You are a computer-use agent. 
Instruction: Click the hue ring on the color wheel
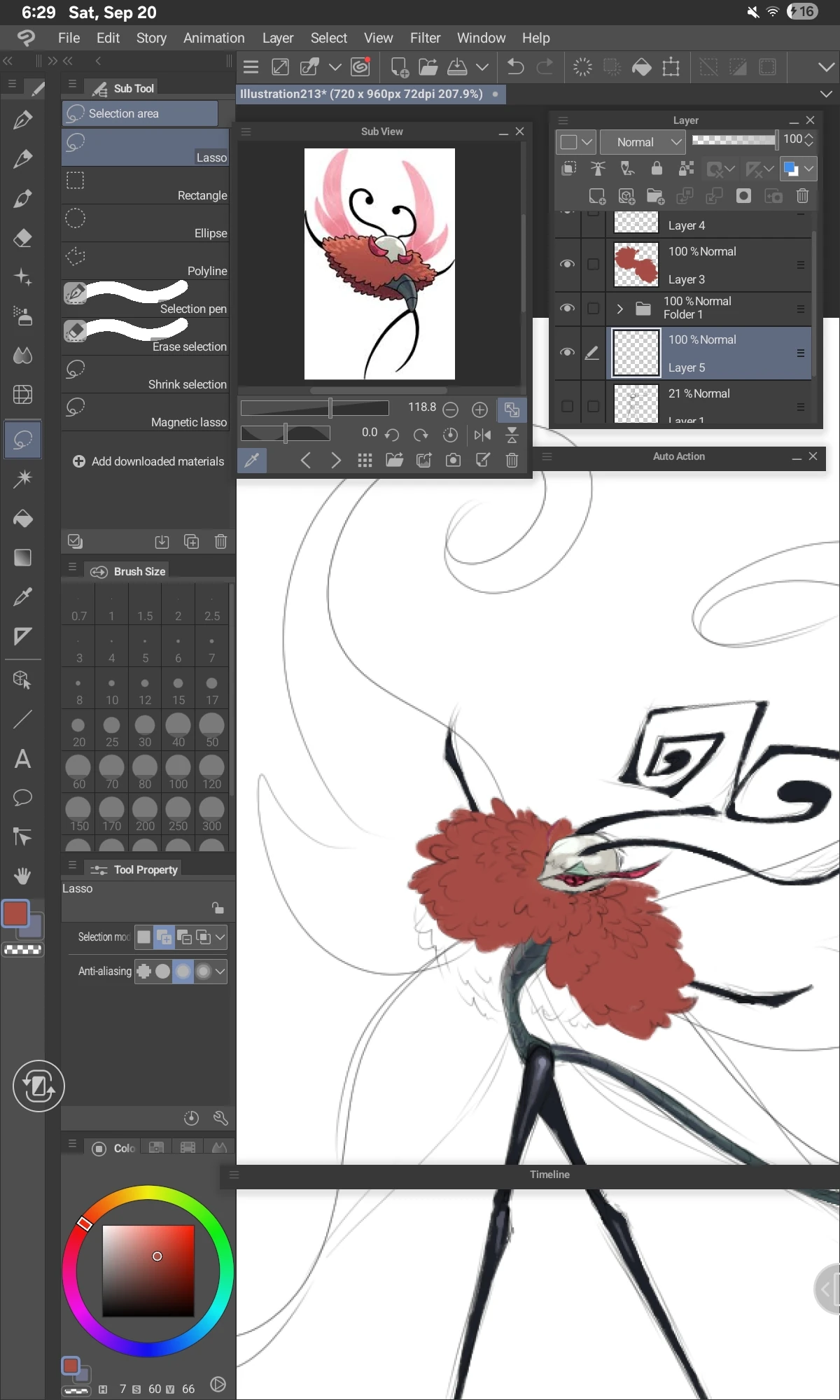pyautogui.click(x=148, y=1192)
